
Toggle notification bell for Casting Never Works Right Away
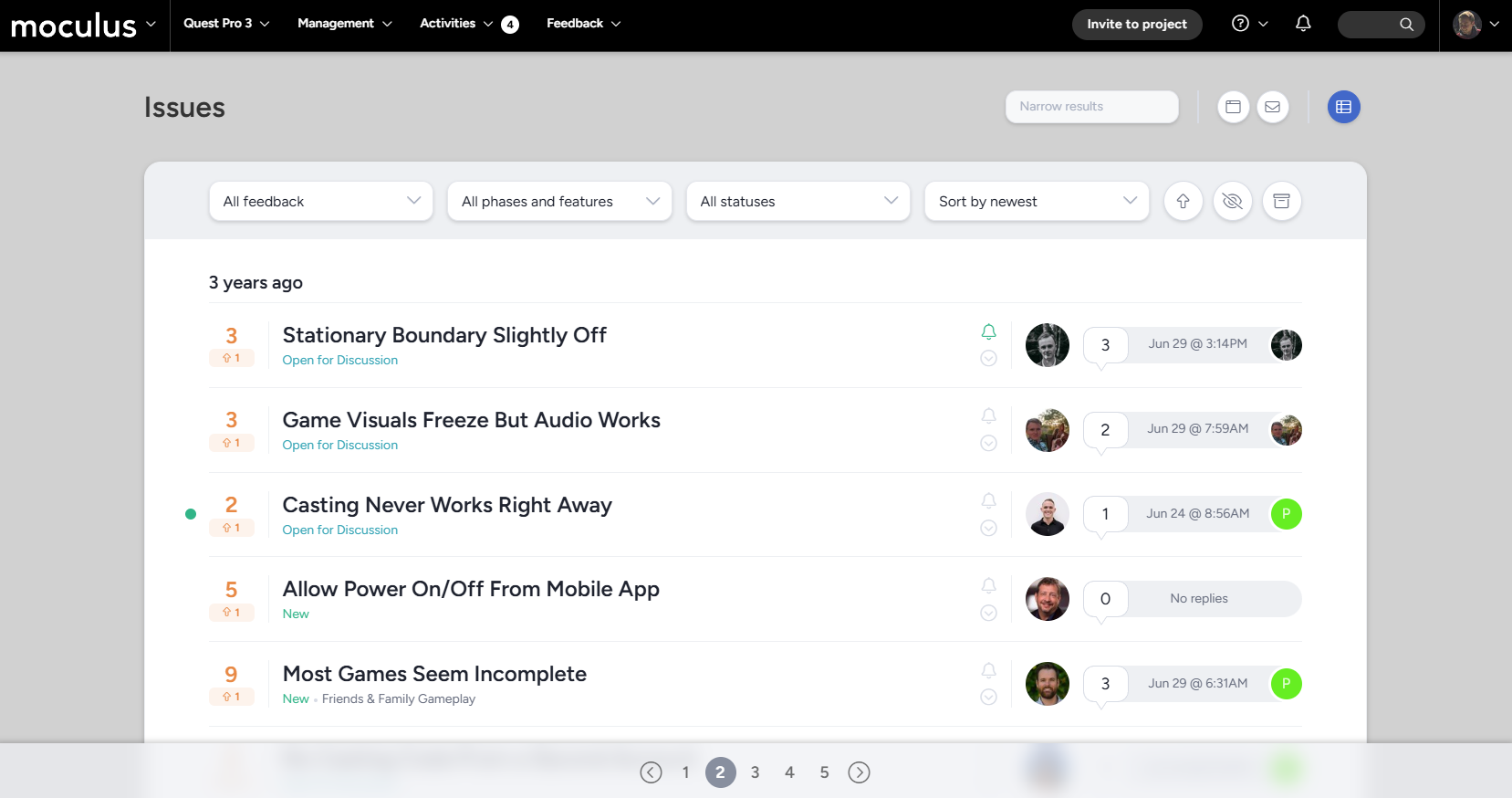[x=988, y=500]
